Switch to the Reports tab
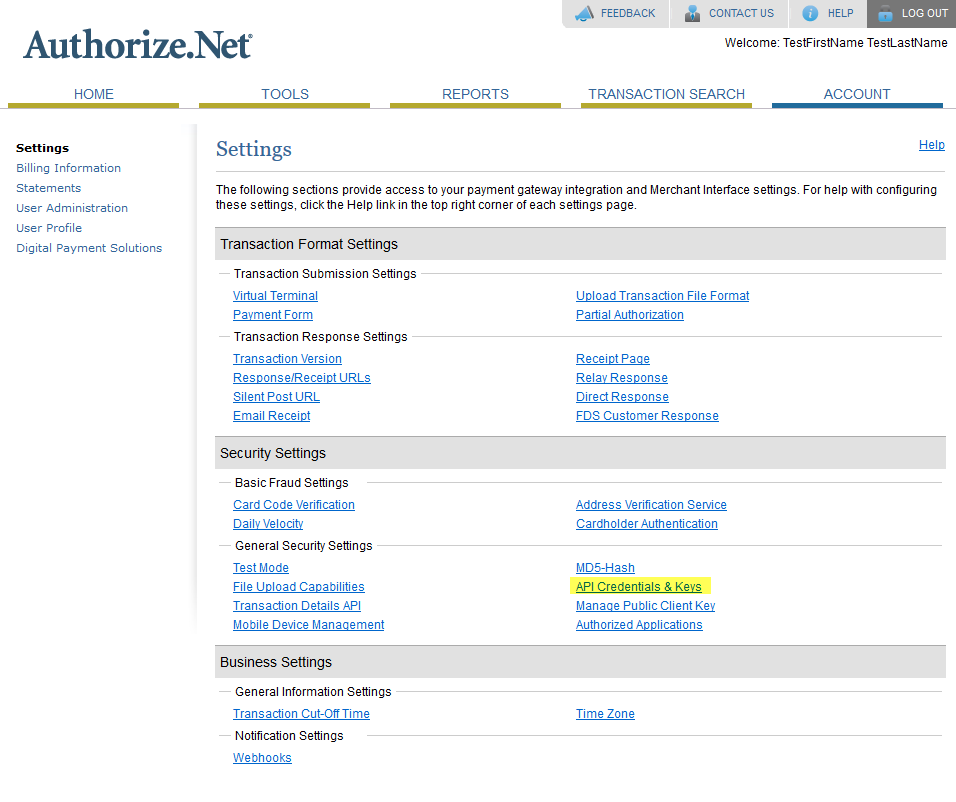The image size is (956, 802). (475, 94)
